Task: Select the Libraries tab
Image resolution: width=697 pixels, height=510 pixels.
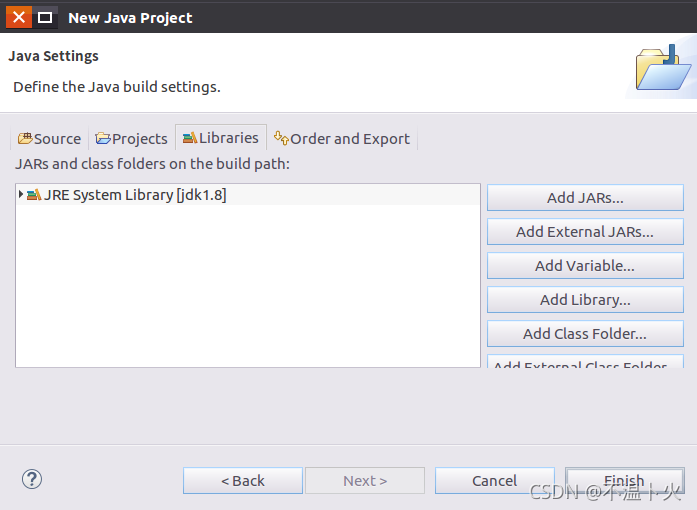Action: pos(221,138)
